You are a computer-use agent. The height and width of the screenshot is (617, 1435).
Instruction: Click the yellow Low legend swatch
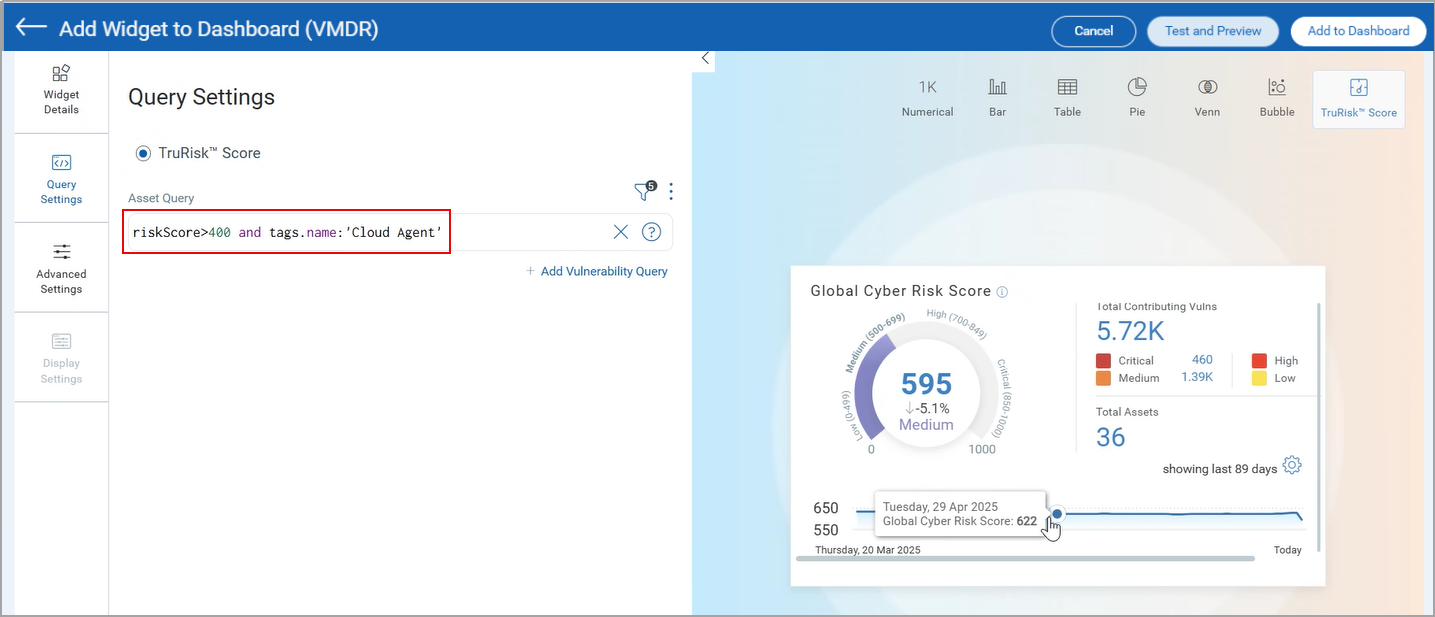click(x=1259, y=378)
